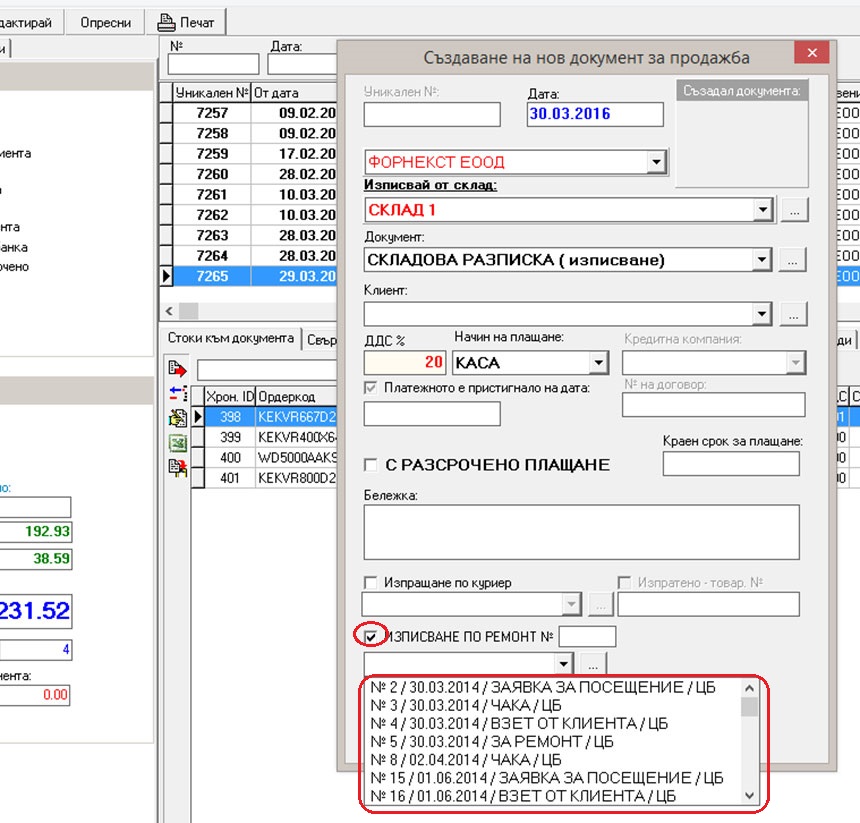Open the СКЛАД 1 warehouse dropdown
The height and width of the screenshot is (823, 860).
pyautogui.click(x=762, y=209)
